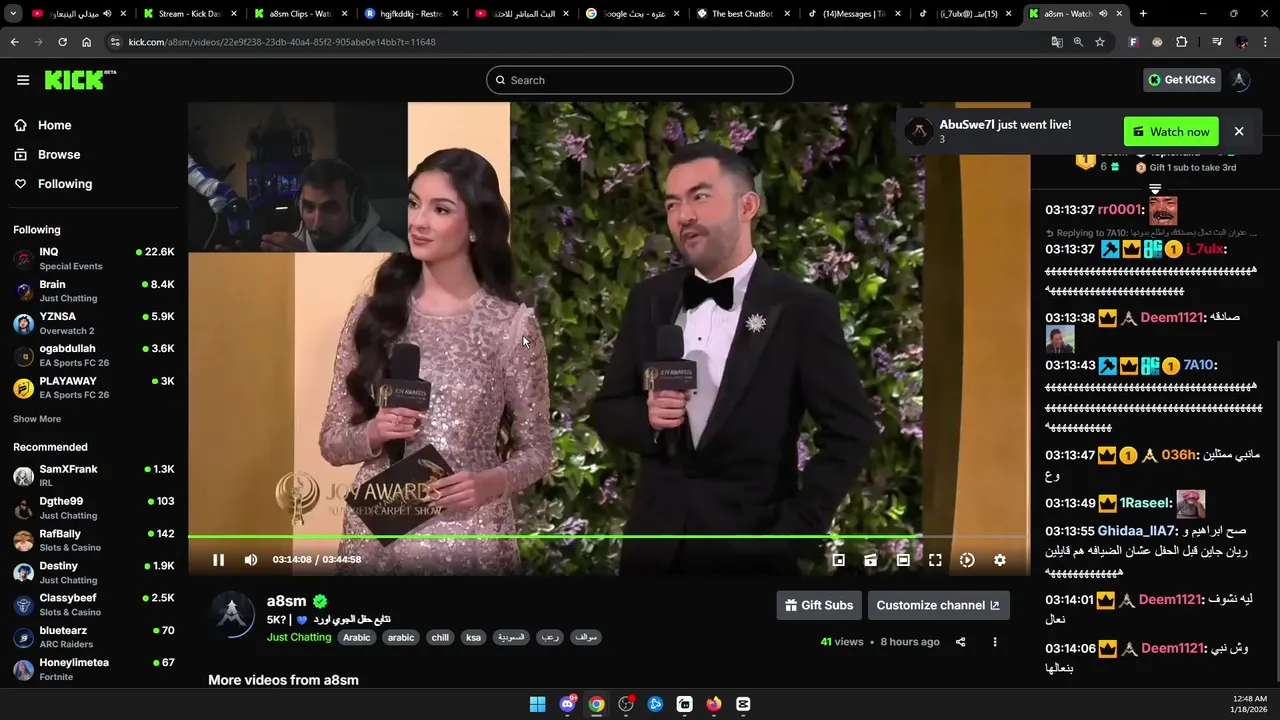Open video player settings gear

tap(1000, 560)
